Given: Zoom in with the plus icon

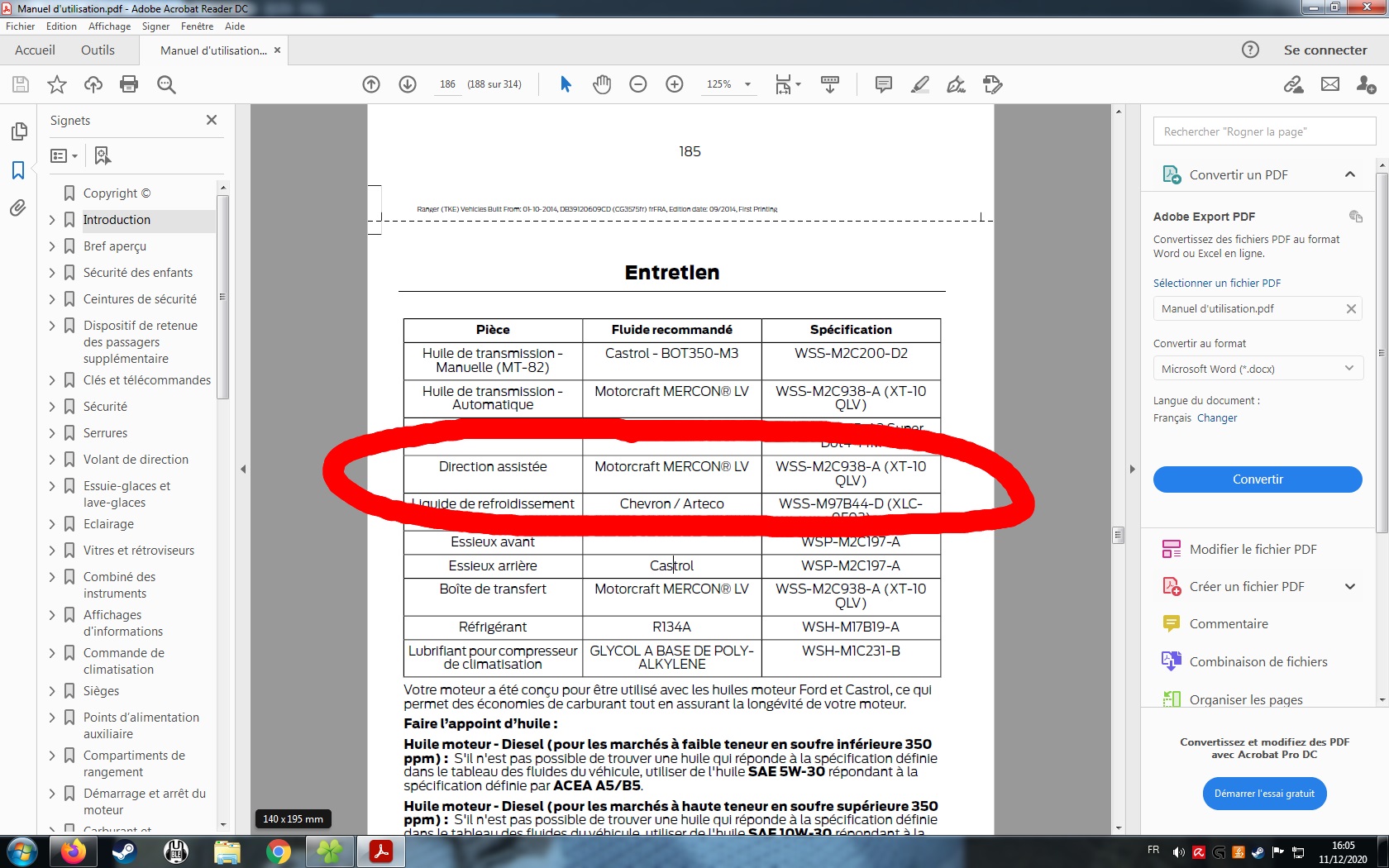Looking at the screenshot, I should click(x=675, y=84).
